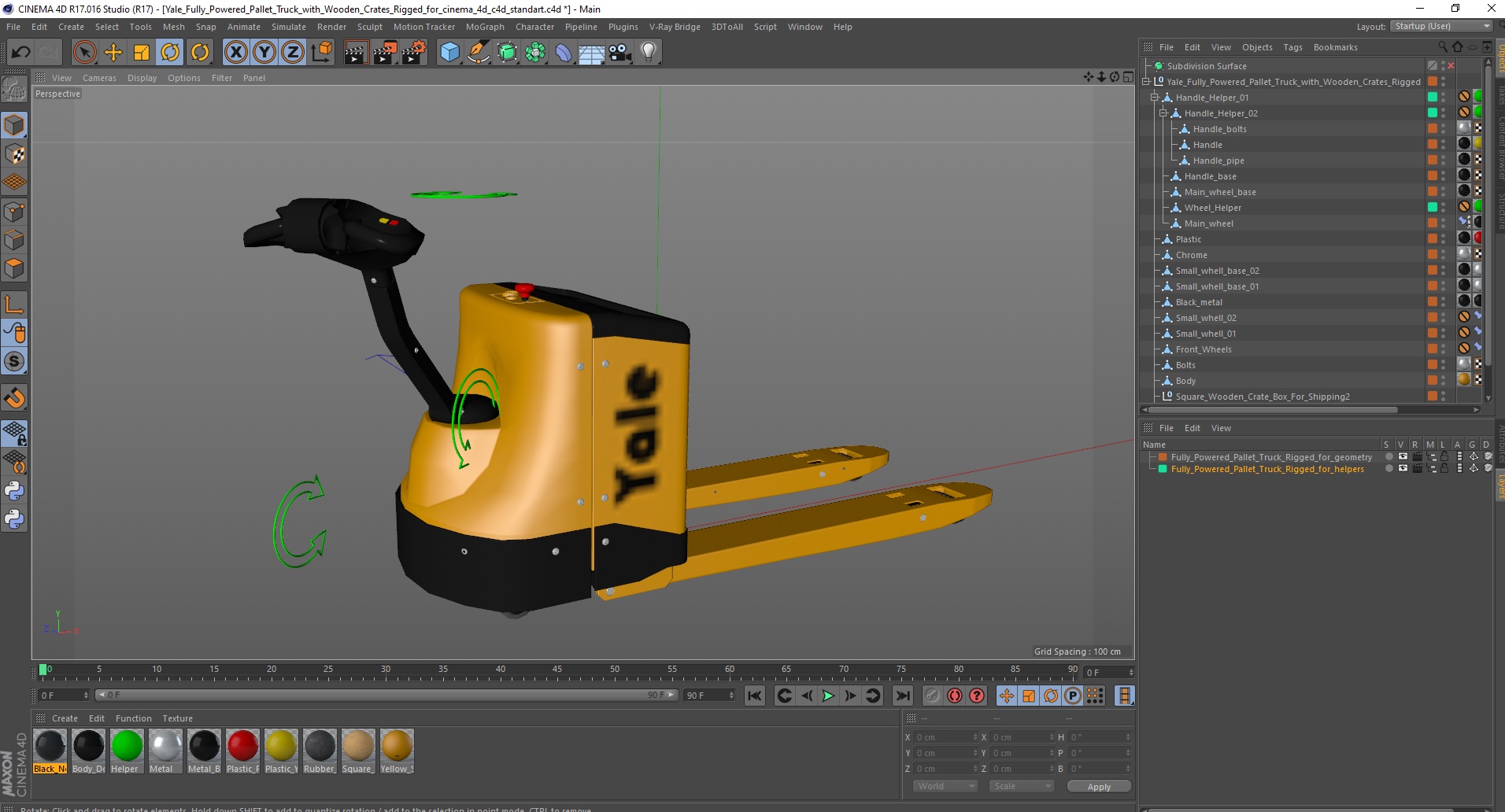The width and height of the screenshot is (1505, 812).
Task: Click the Undo arrow icon
Action: click(20, 52)
